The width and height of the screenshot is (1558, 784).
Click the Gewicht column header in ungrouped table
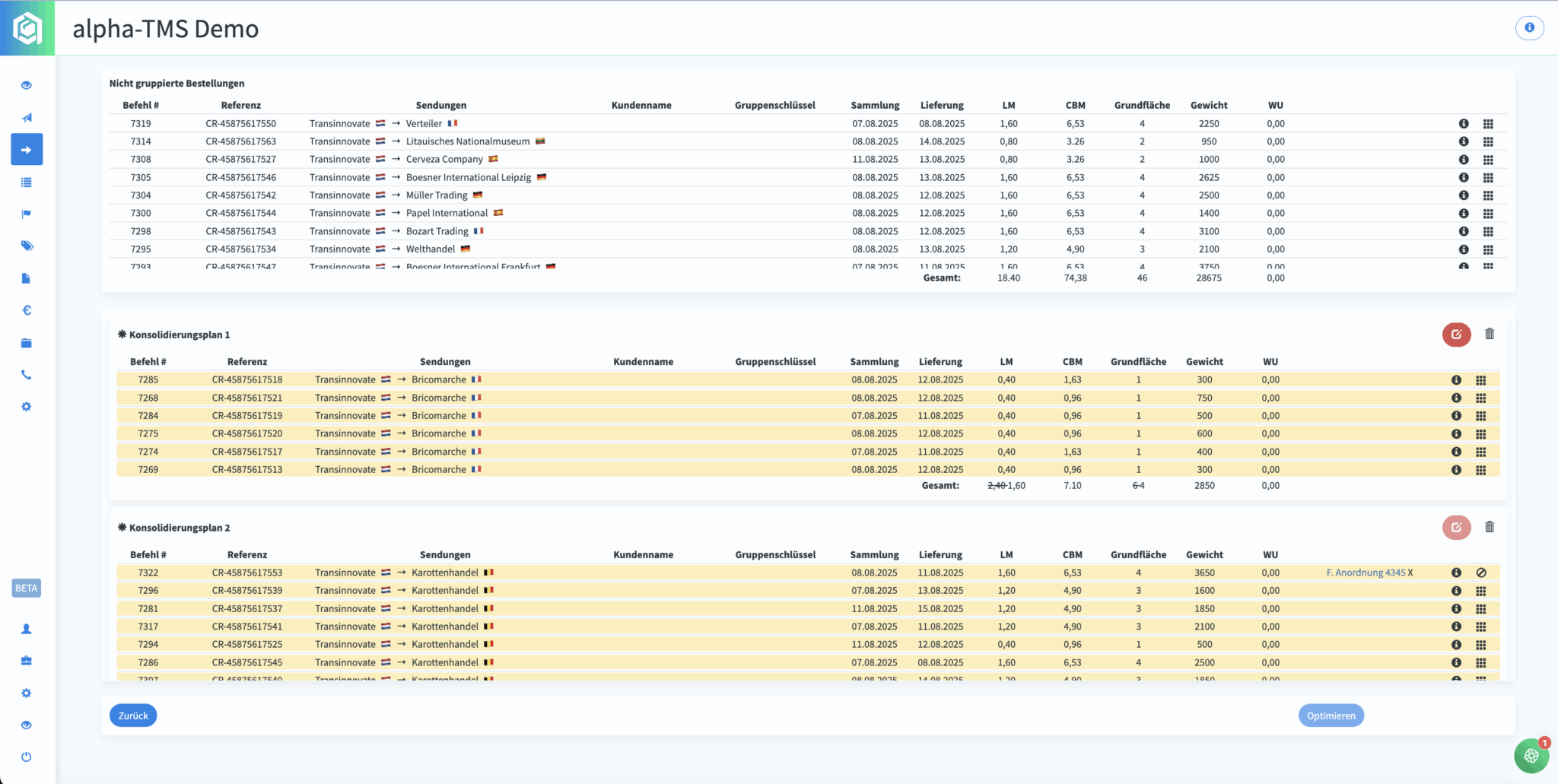coord(1209,105)
